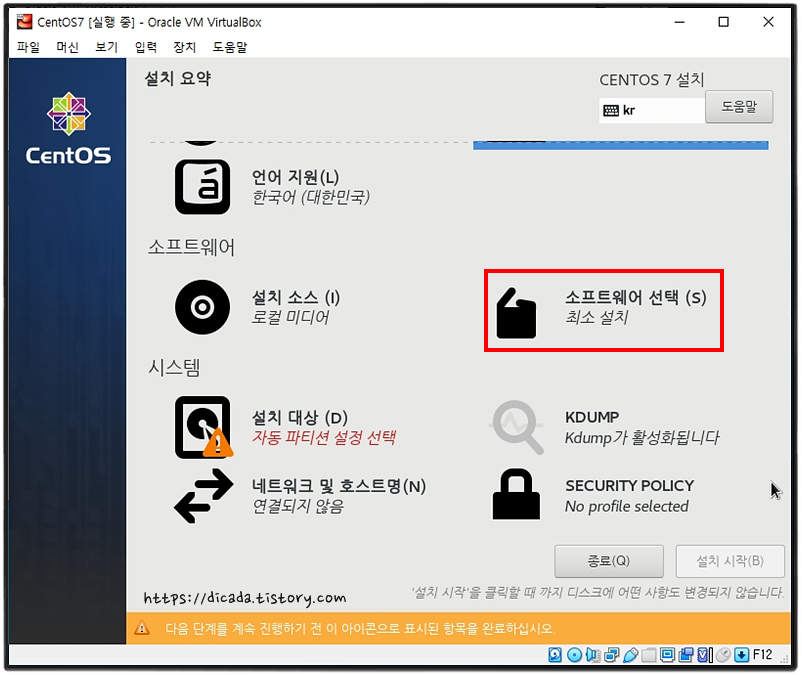Open the KDUMP magnifier icon
Viewport: 802px width, 675px height.
click(517, 428)
